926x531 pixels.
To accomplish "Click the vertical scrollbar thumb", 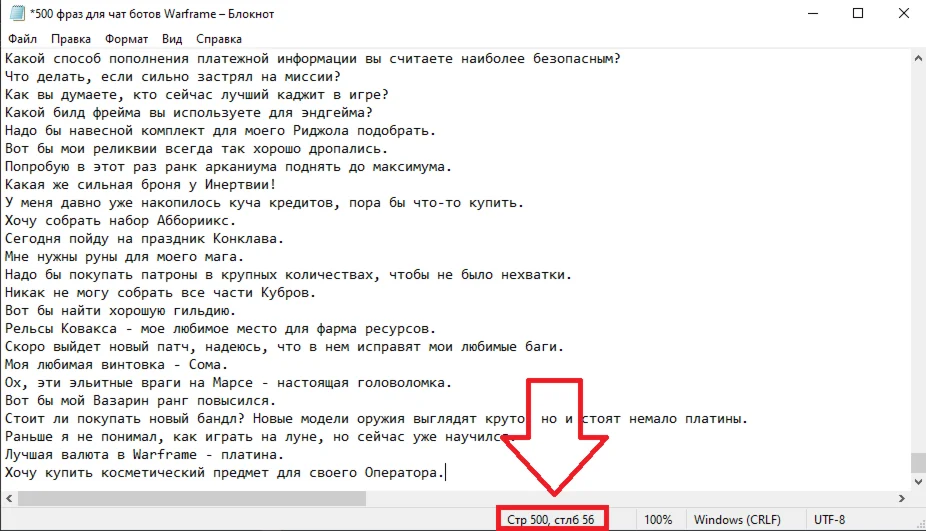I will [x=918, y=462].
